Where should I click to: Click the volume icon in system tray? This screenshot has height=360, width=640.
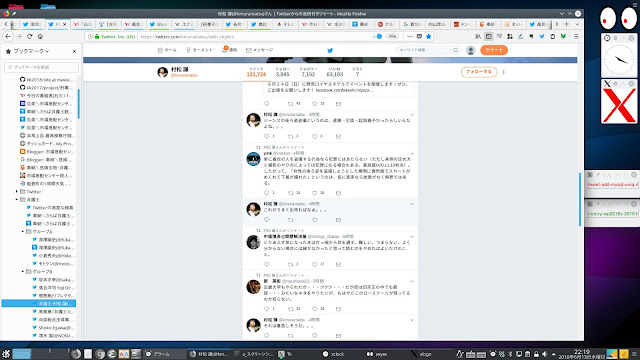tap(544, 354)
